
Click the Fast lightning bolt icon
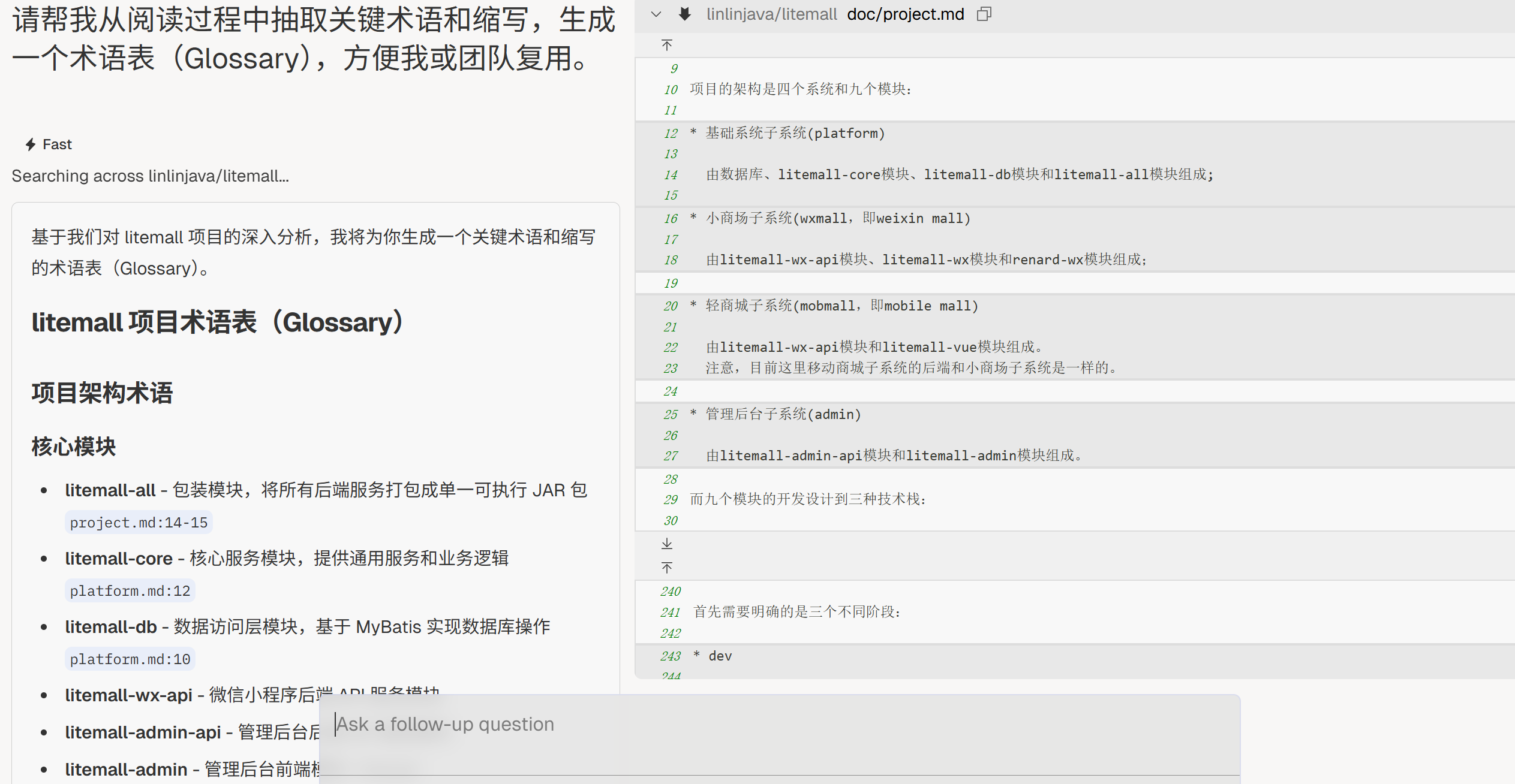(x=31, y=144)
